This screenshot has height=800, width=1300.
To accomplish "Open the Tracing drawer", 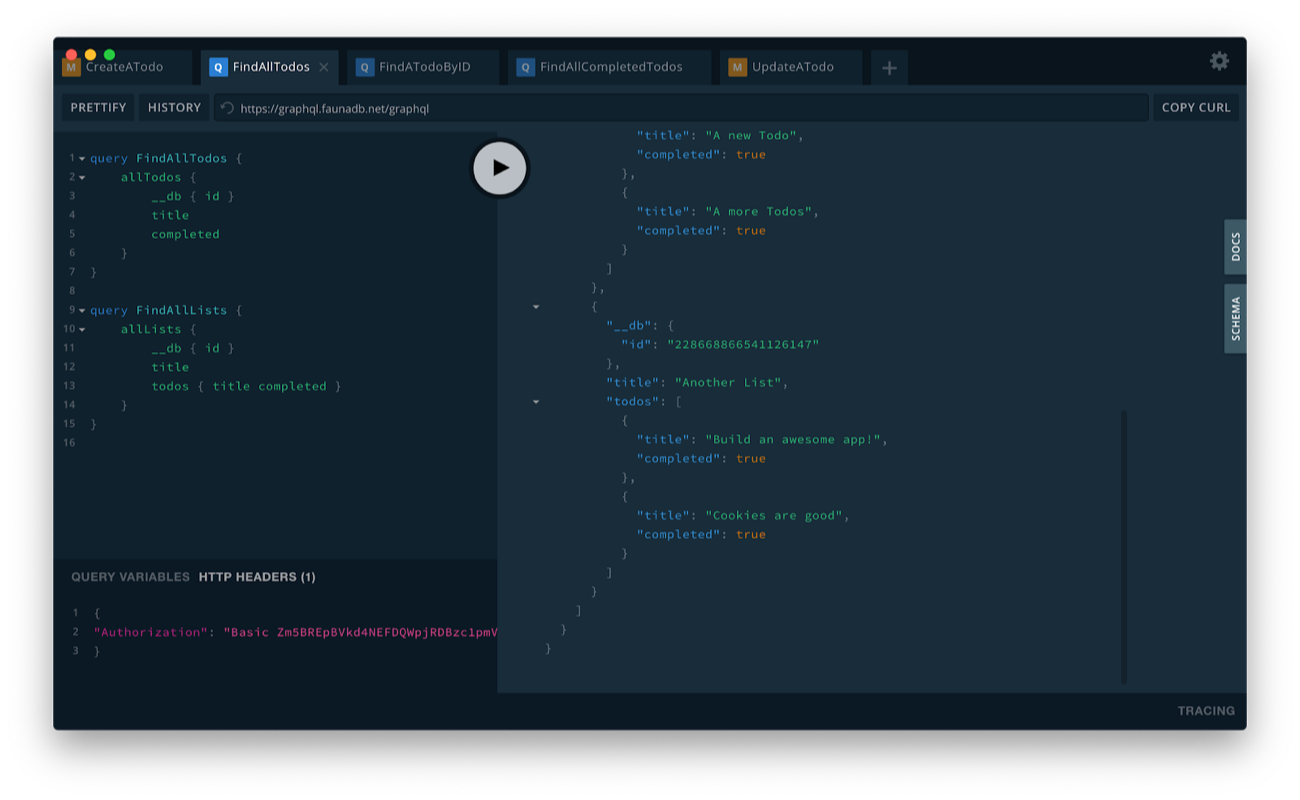I will 1206,711.
